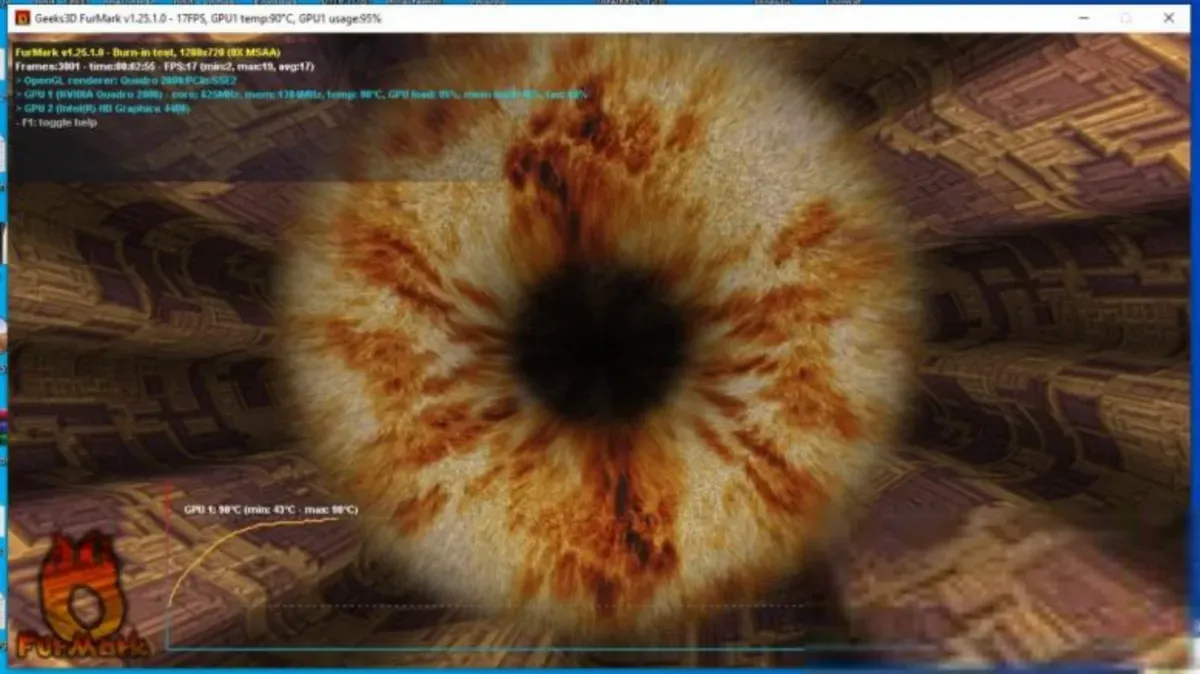Click the FurMark app icon in title bar
Viewport: 1200px width, 674px height.
pos(22,18)
